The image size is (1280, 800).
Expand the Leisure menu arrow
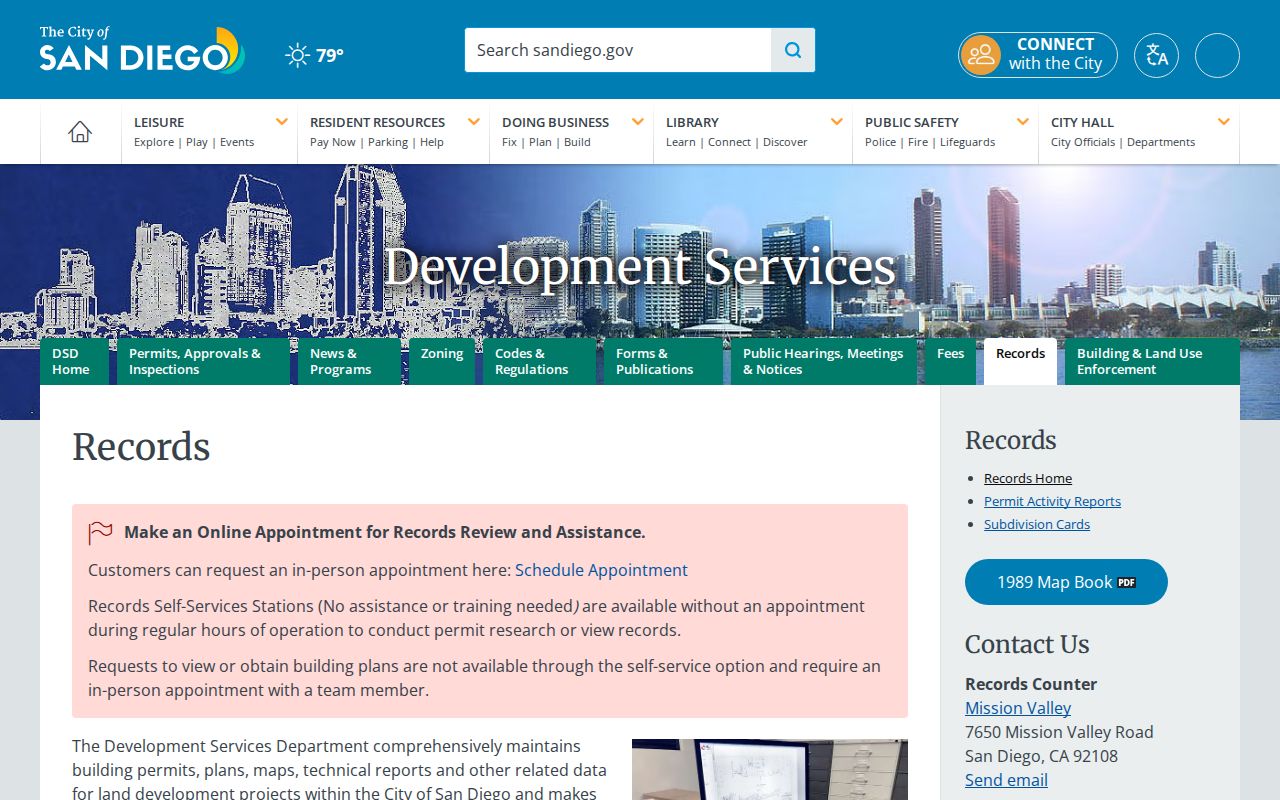tap(282, 122)
